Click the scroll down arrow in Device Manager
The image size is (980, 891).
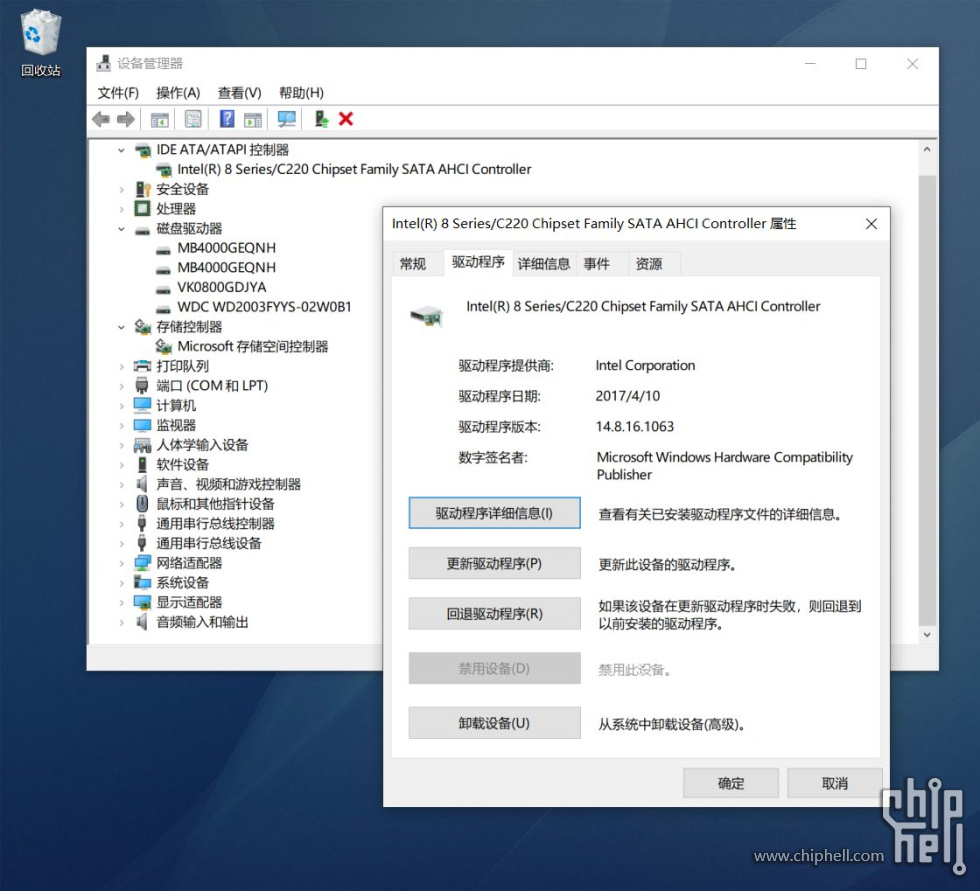coord(927,634)
